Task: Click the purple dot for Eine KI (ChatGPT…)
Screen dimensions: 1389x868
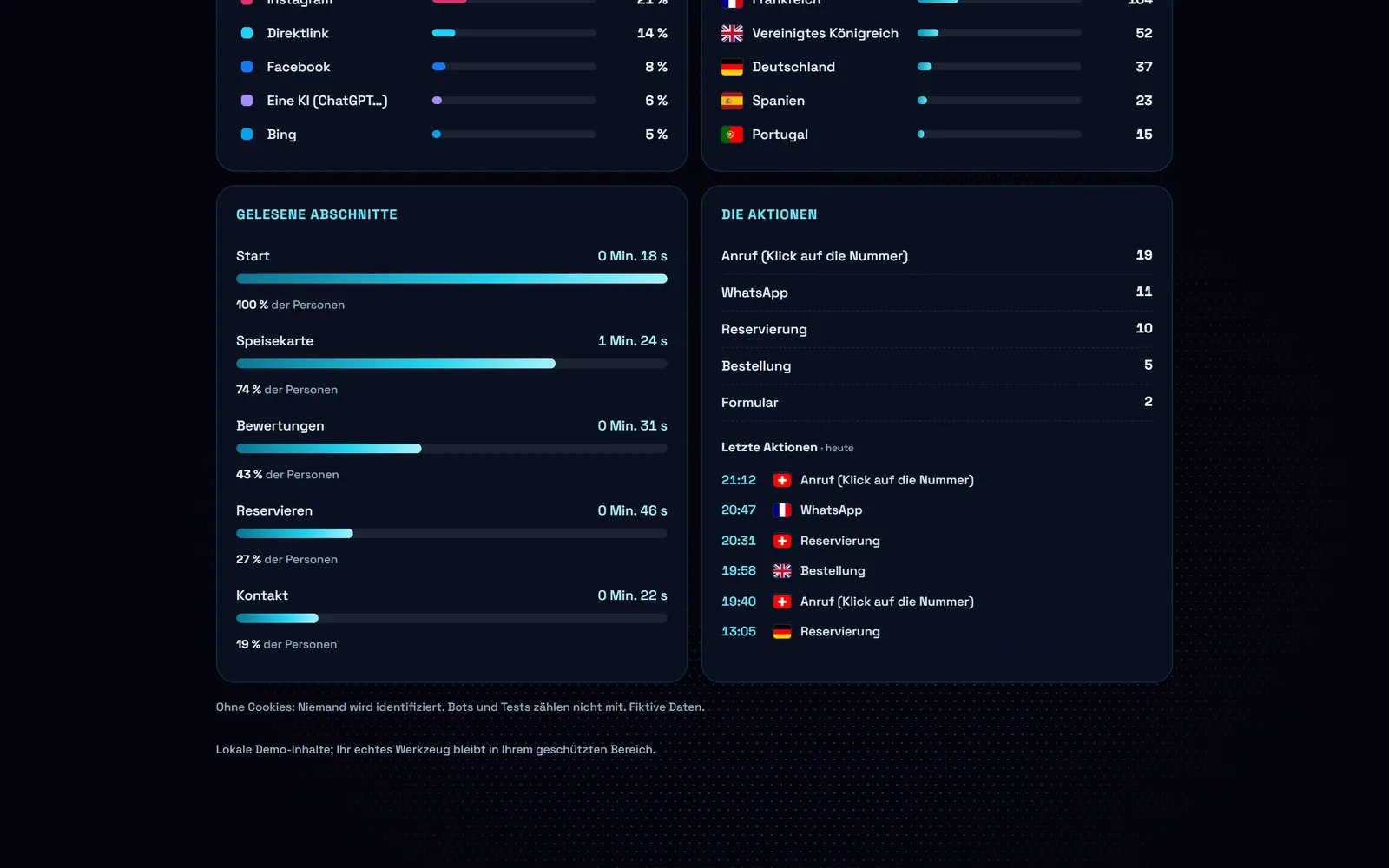Action: click(x=247, y=101)
